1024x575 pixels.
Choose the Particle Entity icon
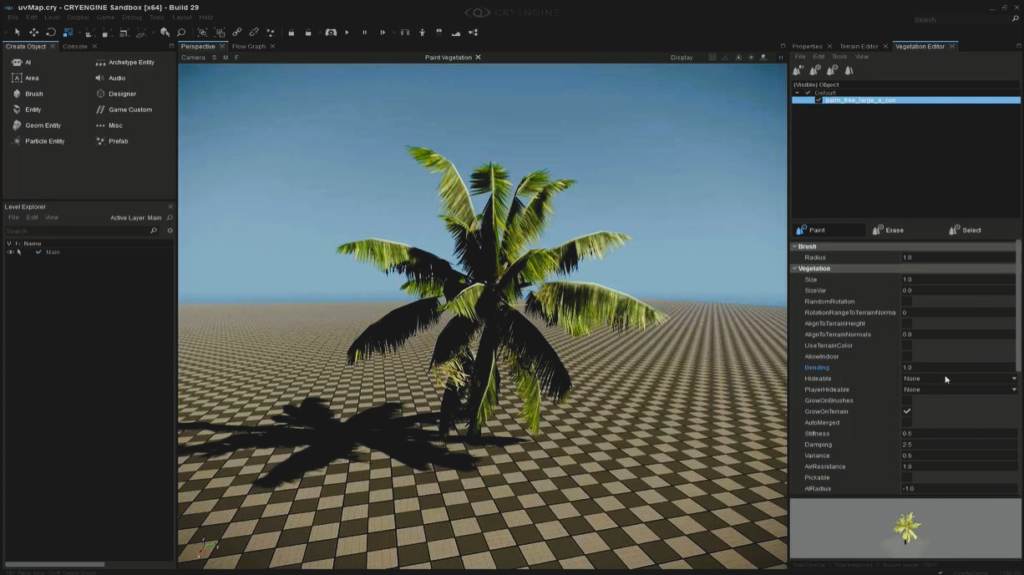pyautogui.click(x=18, y=141)
